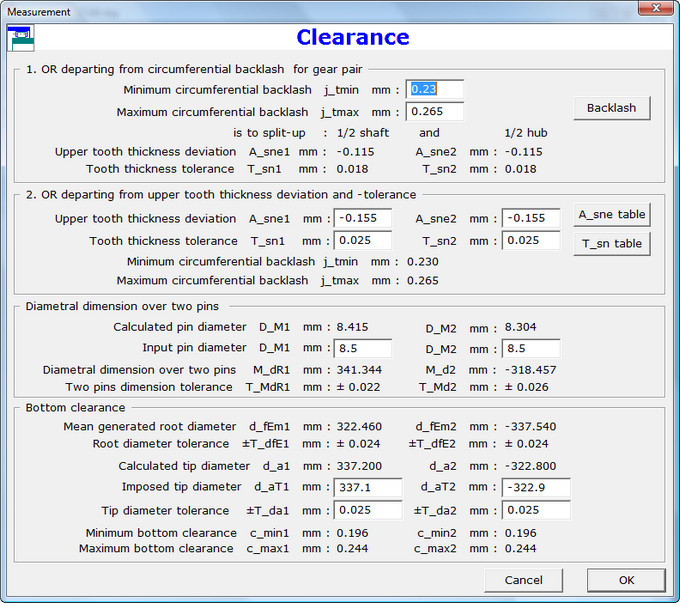The width and height of the screenshot is (680, 603).
Task: Open the A_sne table
Action: [x=611, y=215]
